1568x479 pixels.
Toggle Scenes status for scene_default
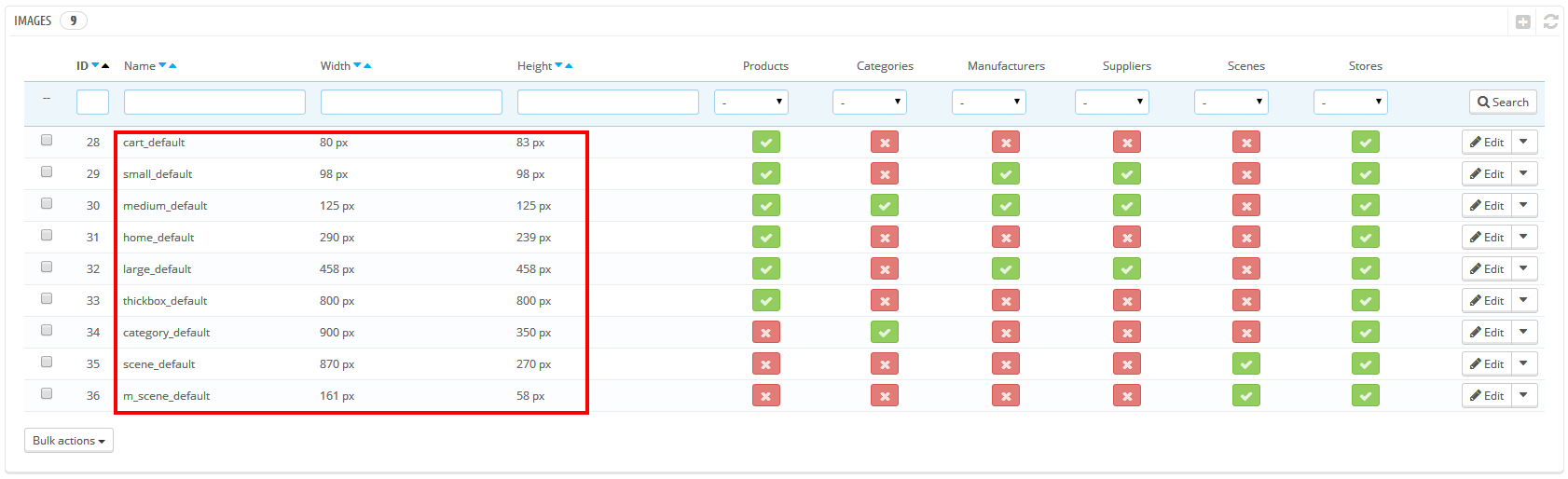click(1246, 364)
